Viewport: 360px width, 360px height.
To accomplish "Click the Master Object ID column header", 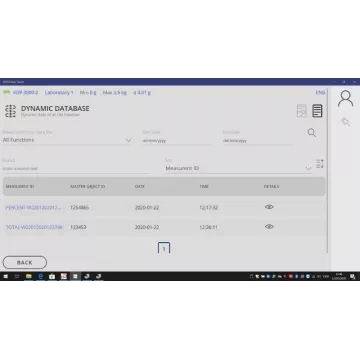I will click(87, 186).
